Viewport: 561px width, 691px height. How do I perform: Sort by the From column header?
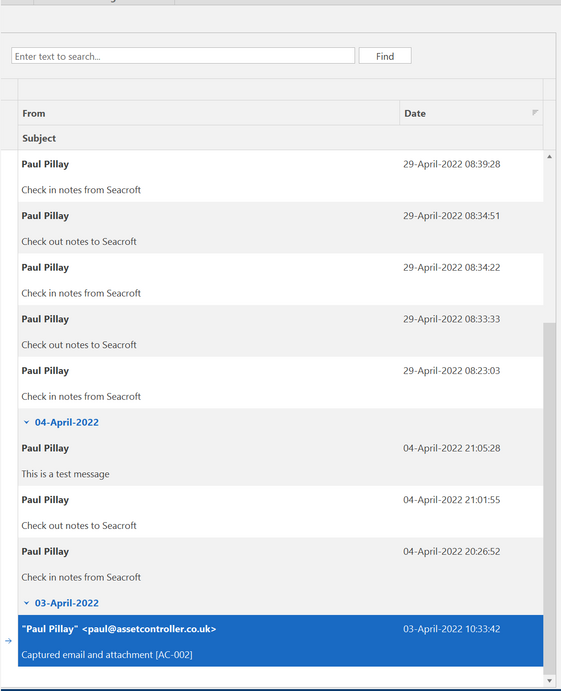click(x=208, y=113)
